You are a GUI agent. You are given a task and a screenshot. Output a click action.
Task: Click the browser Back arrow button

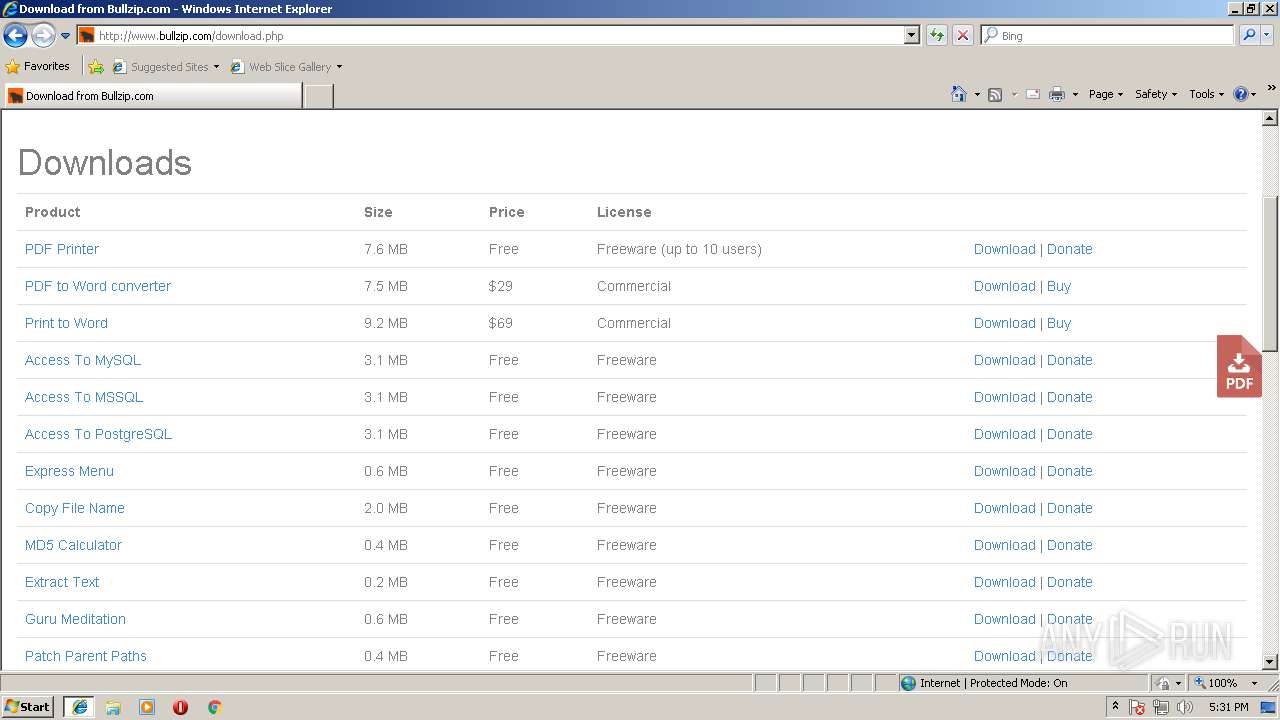15,36
